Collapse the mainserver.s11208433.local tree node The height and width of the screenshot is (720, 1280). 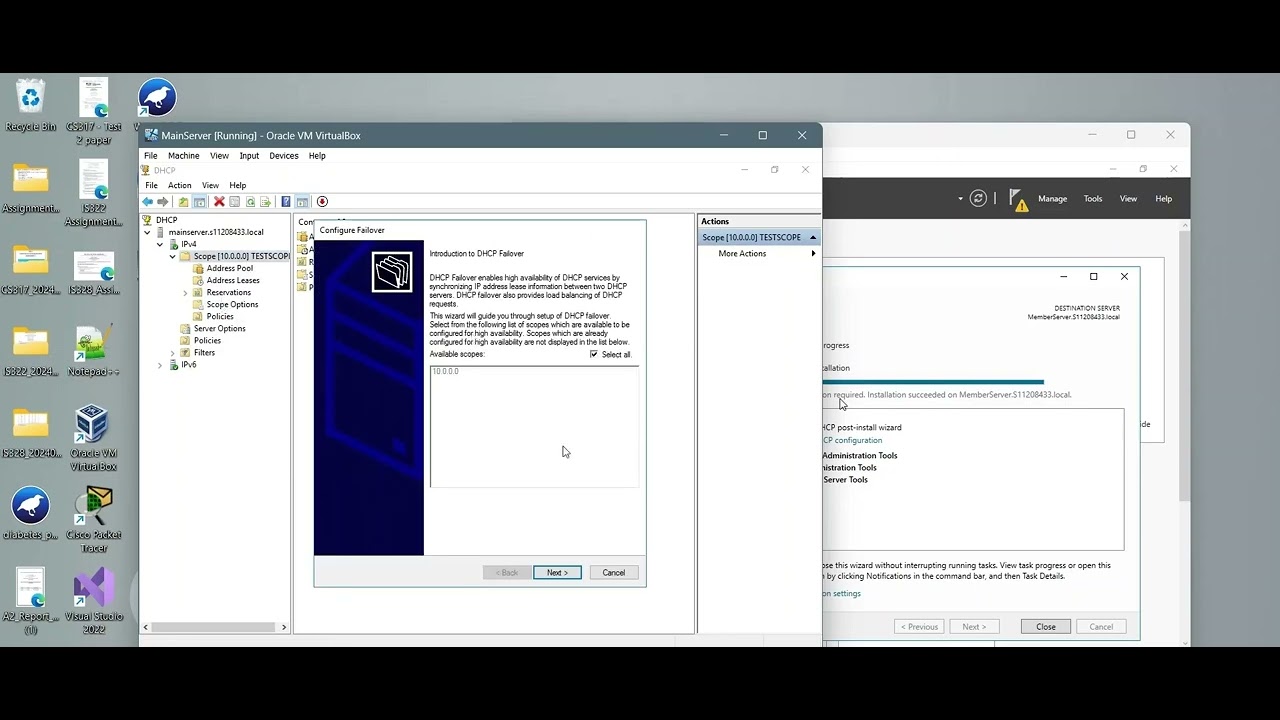[x=147, y=232]
